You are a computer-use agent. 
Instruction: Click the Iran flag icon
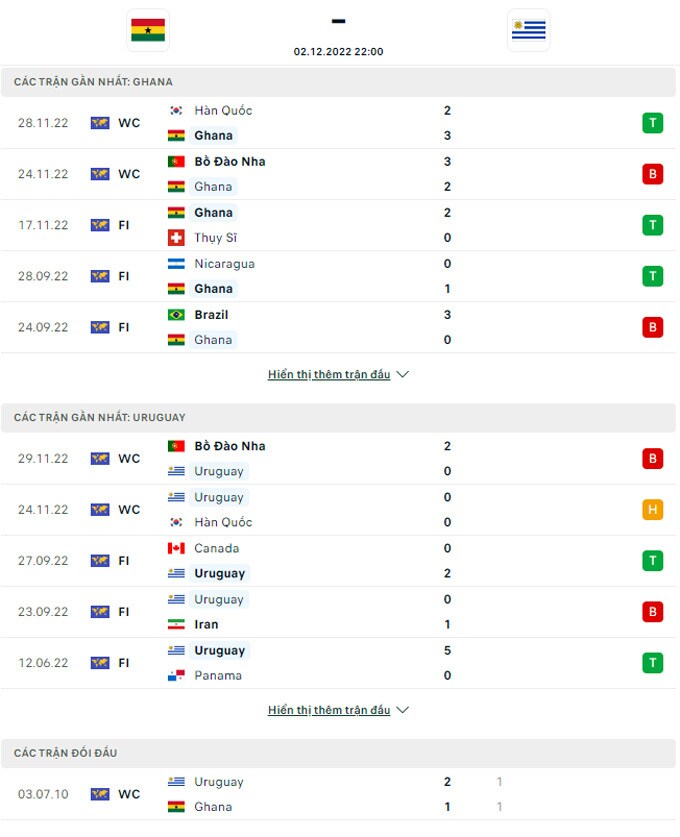176,624
